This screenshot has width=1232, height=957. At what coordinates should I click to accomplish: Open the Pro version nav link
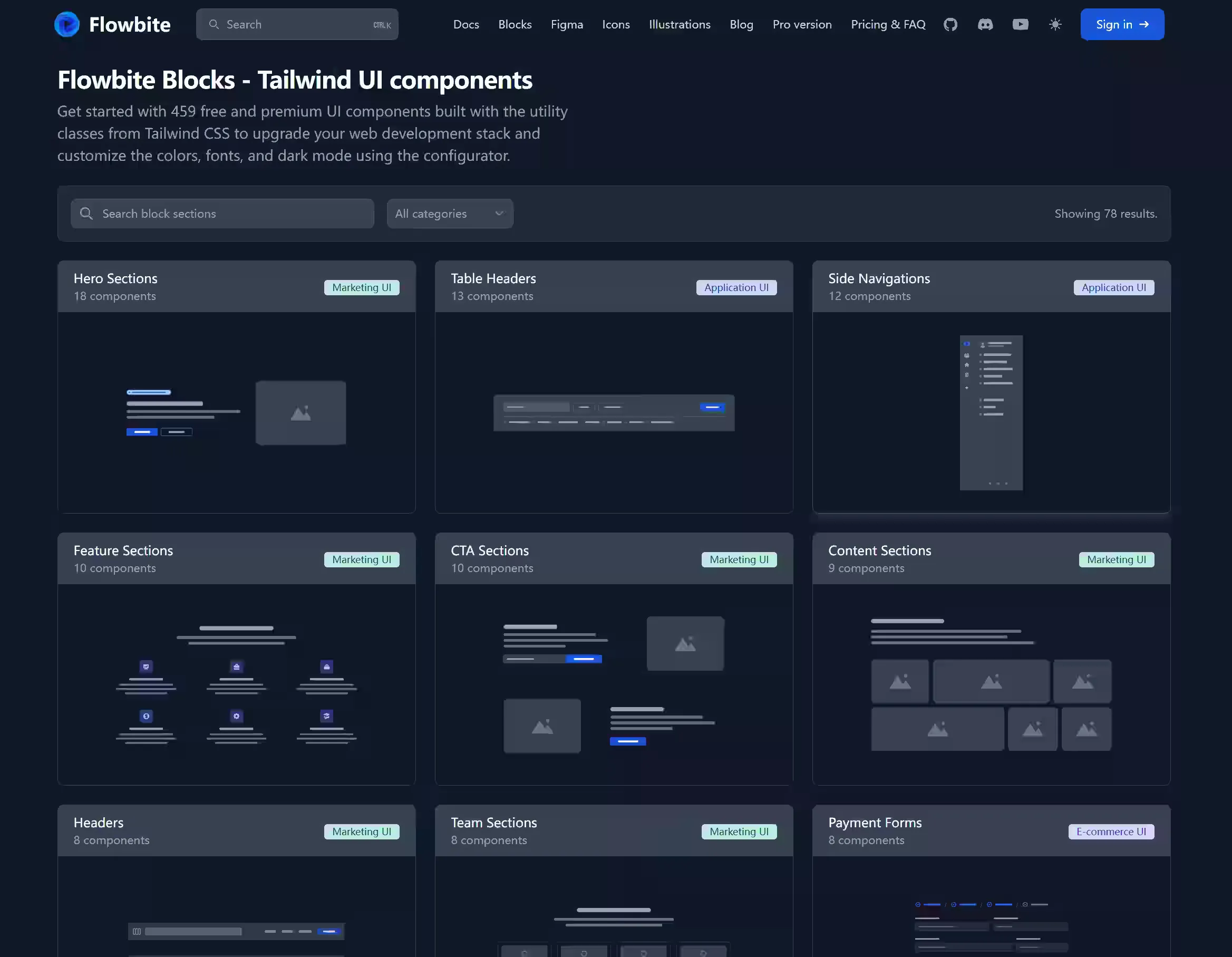[802, 24]
